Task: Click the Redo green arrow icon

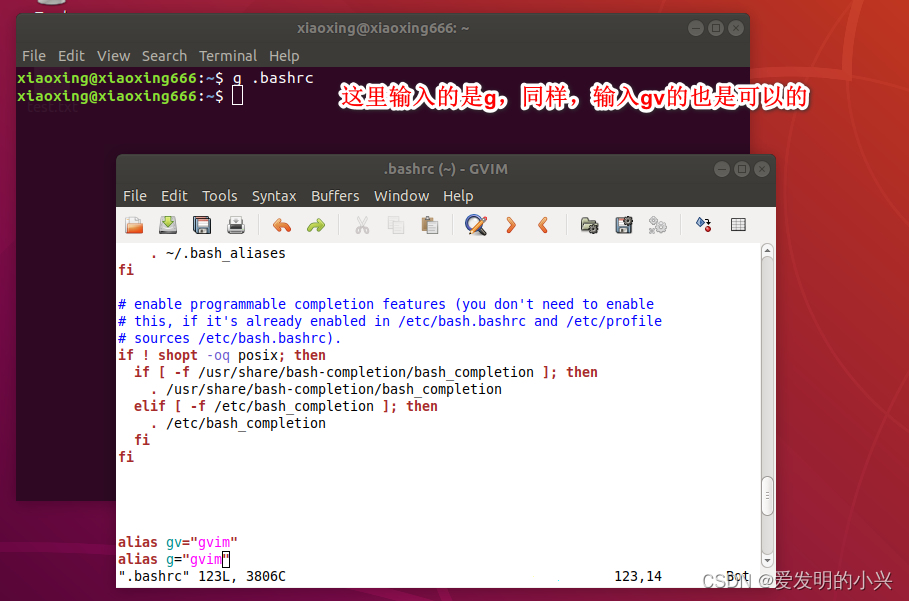Action: point(316,225)
